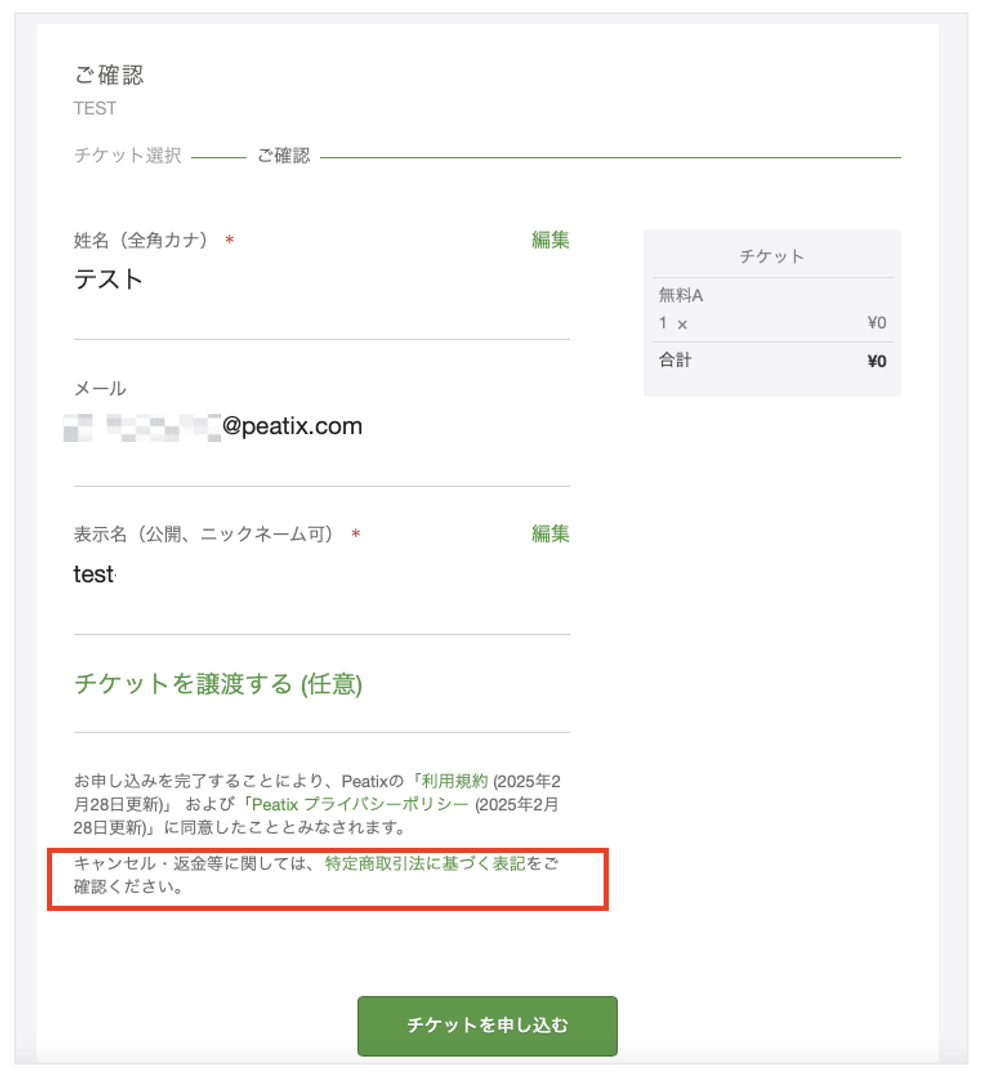The width and height of the screenshot is (982, 1082).
Task: Click the name value テスト
Action: (109, 280)
